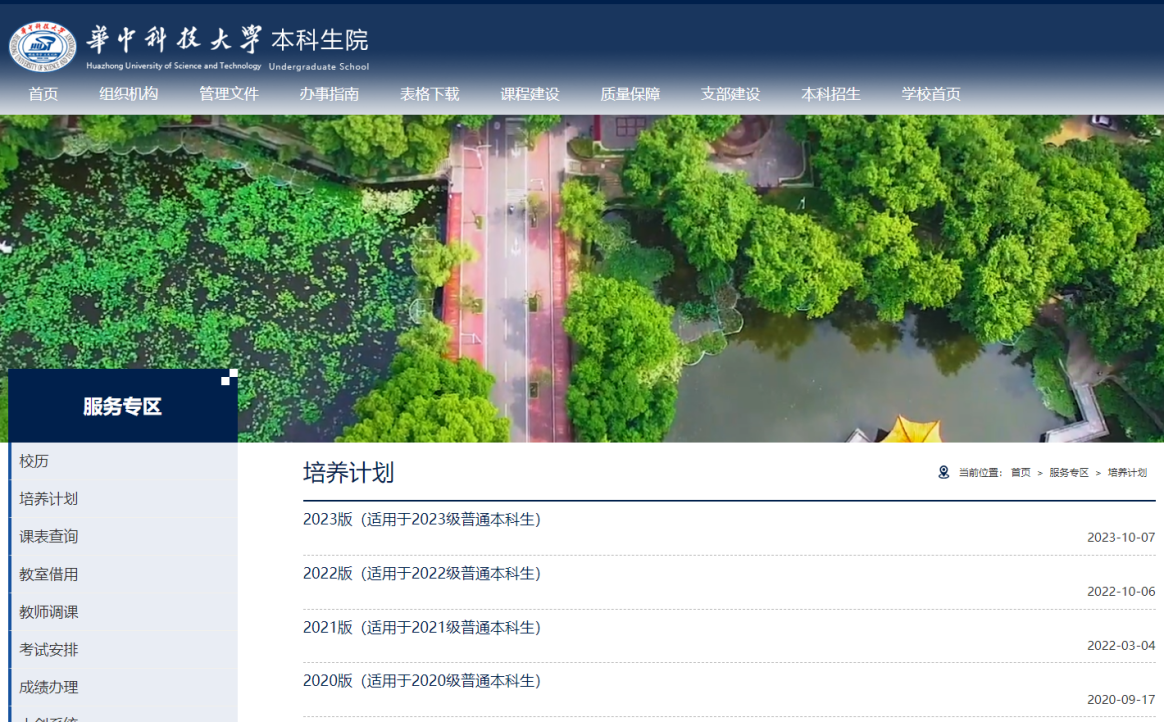Open the 2021版 training plan article
1164x722 pixels.
point(421,627)
